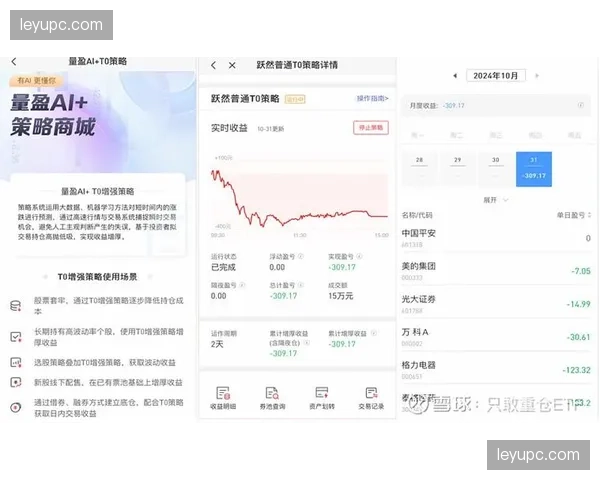Open the 中国平安 row
Screen dimensions: 600x480
496,238
